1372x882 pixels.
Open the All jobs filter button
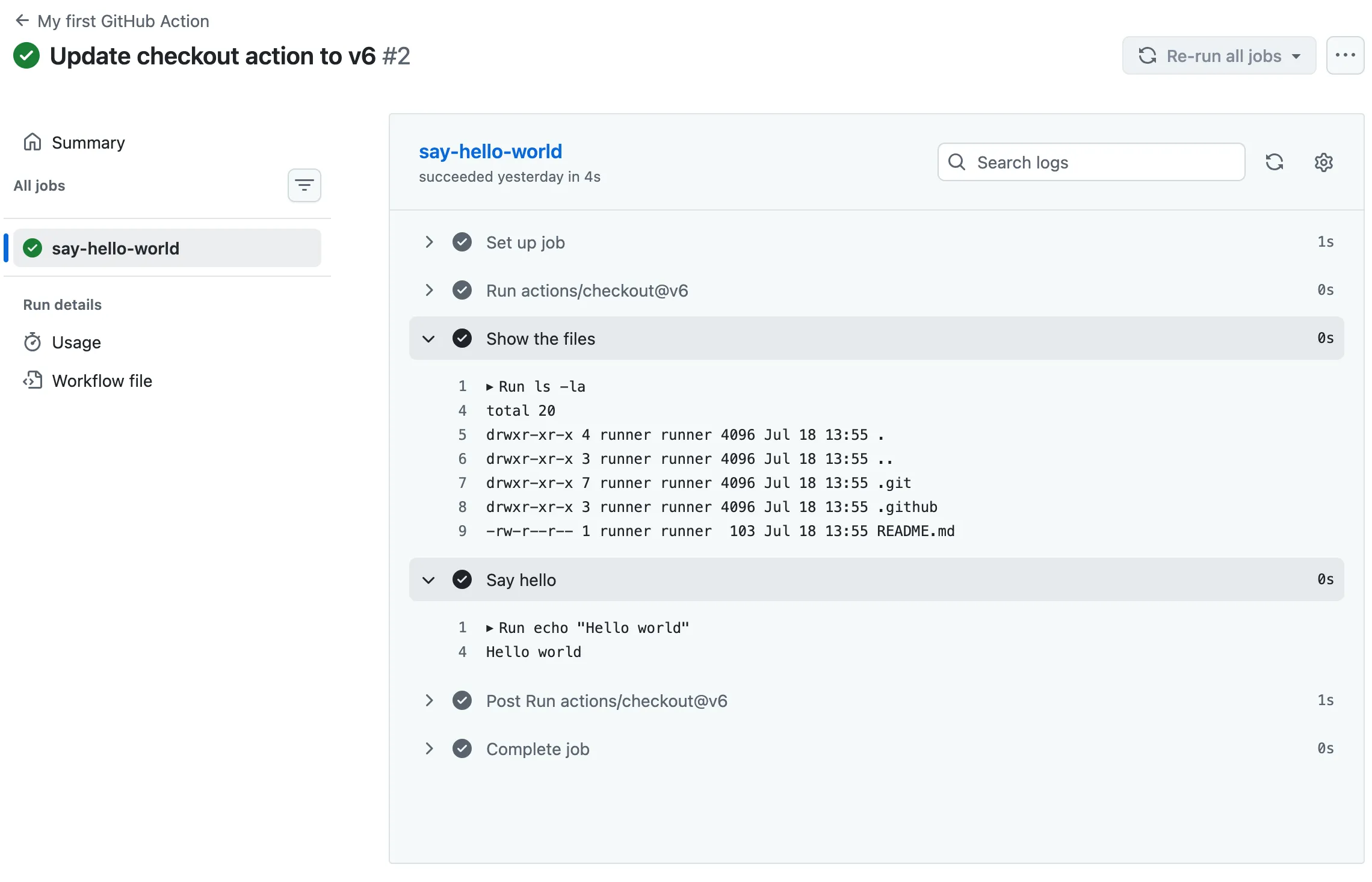pyautogui.click(x=304, y=185)
